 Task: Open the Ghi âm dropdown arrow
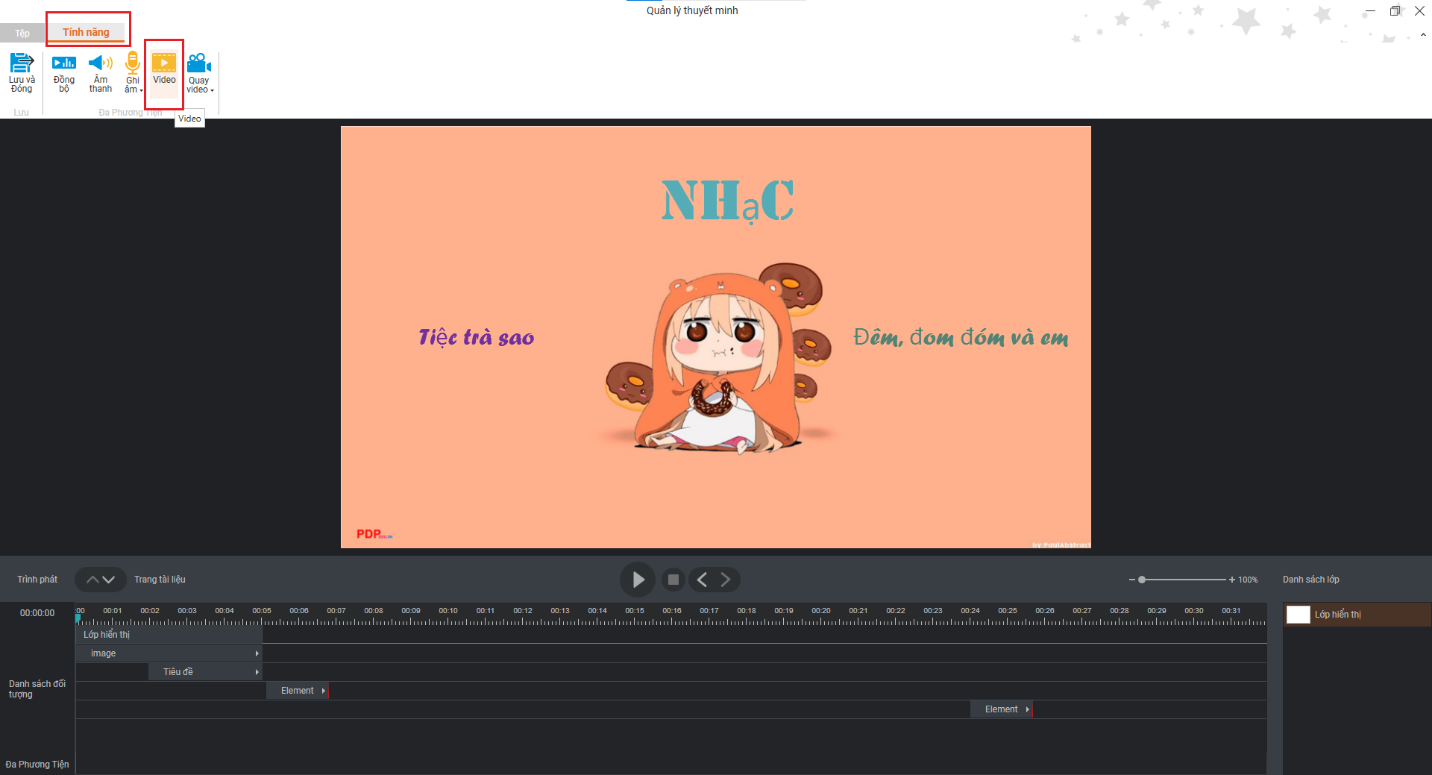[141, 91]
